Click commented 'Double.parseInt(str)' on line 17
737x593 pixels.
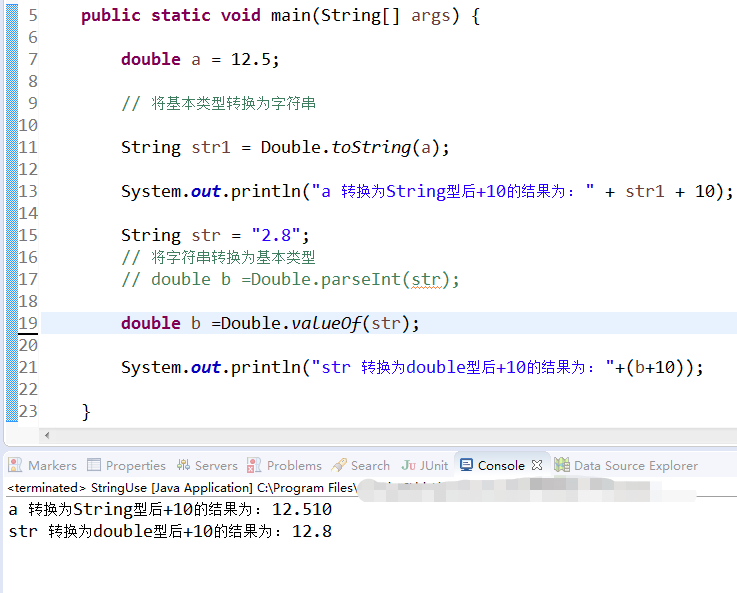click(x=350, y=280)
